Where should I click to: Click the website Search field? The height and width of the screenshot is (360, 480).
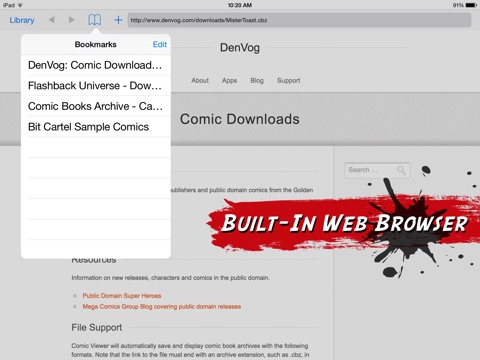tap(377, 170)
